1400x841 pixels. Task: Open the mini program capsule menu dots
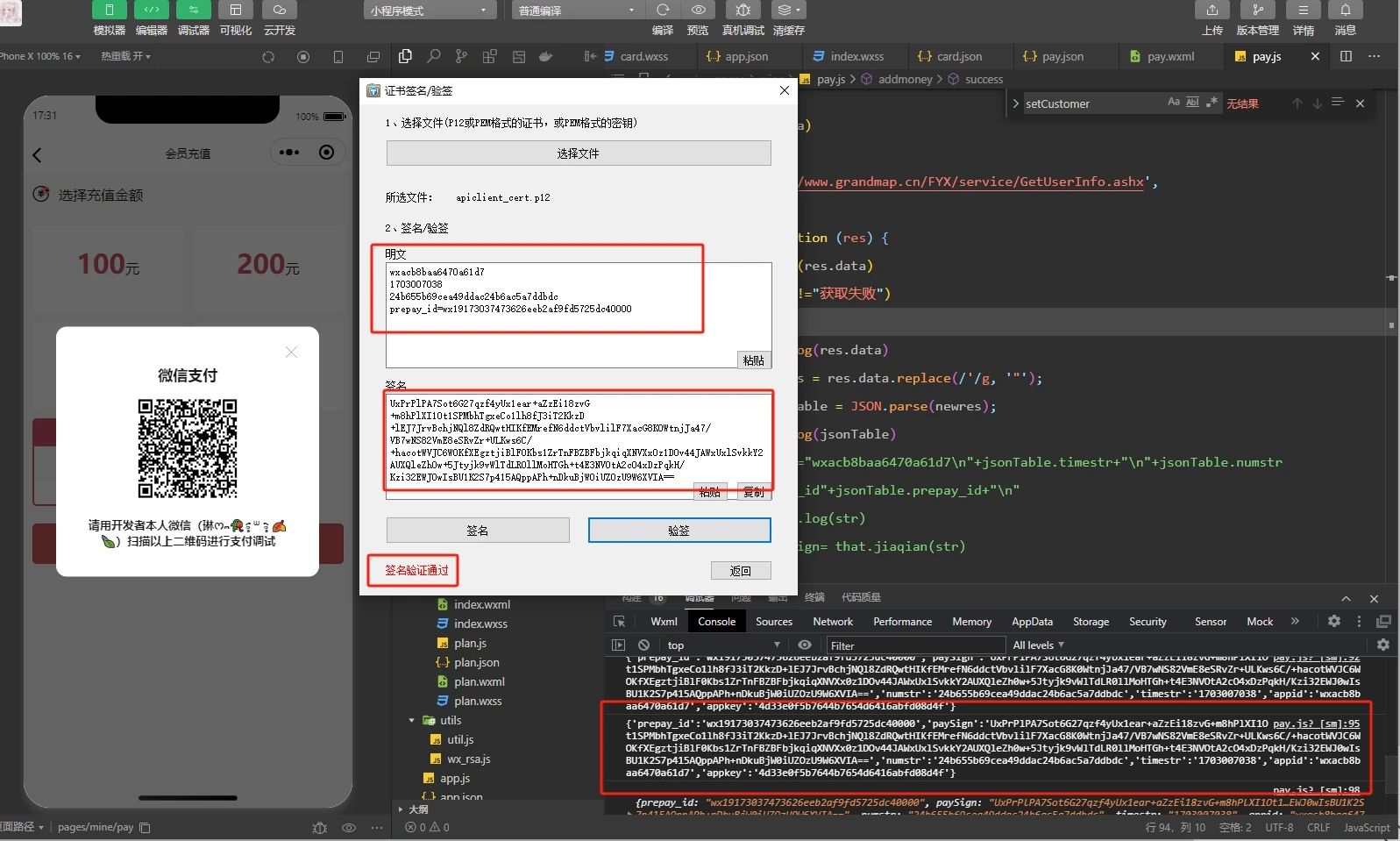point(288,153)
